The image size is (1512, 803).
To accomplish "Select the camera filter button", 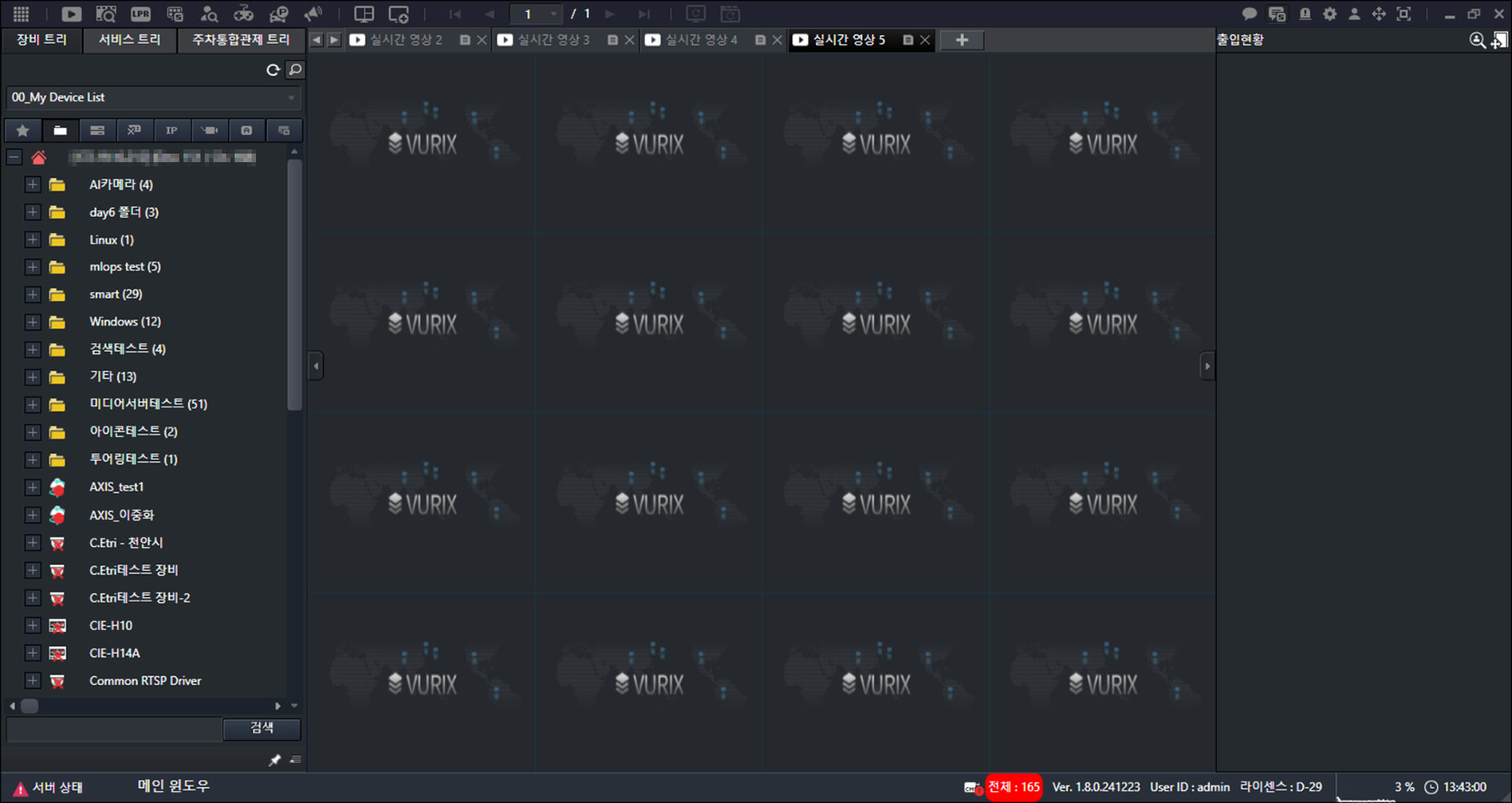I will point(209,131).
